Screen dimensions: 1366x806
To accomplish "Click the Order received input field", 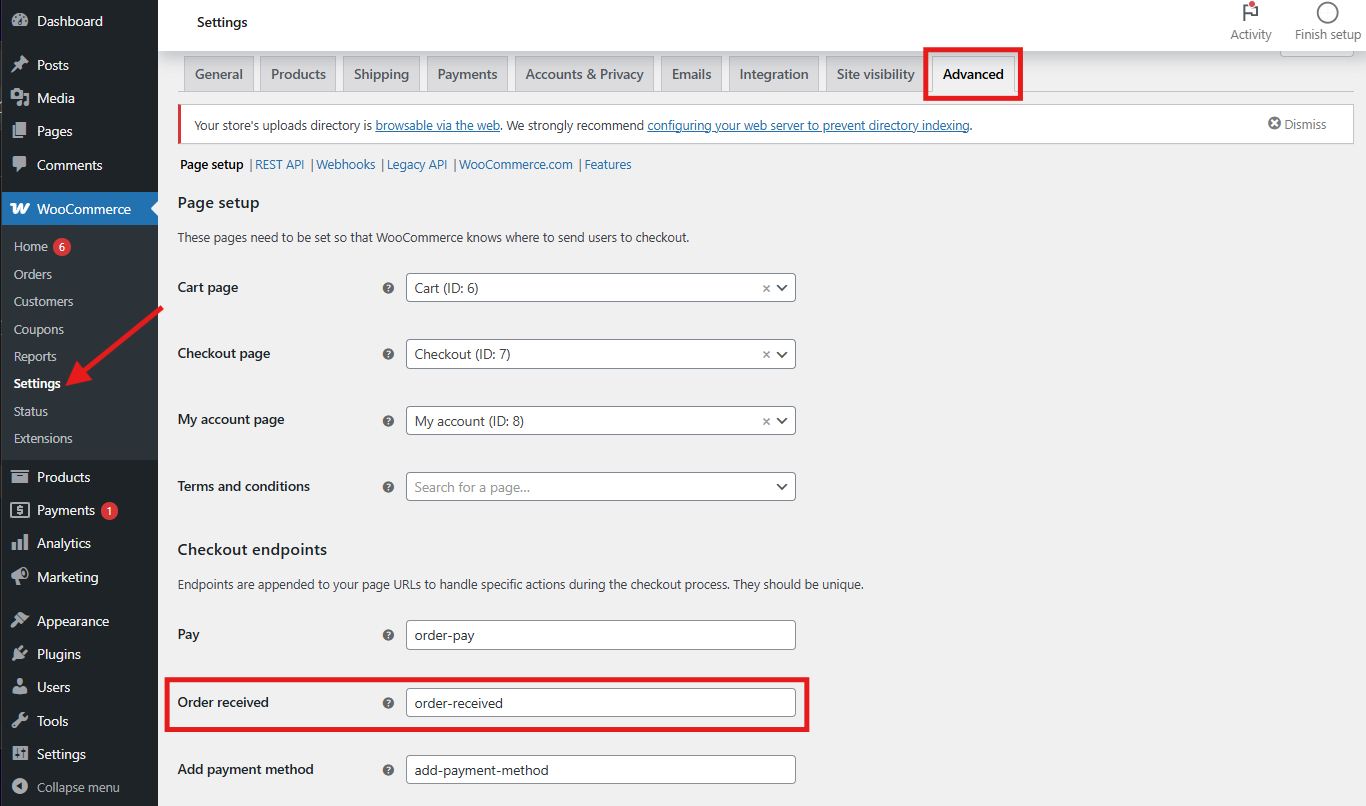I will pos(600,703).
